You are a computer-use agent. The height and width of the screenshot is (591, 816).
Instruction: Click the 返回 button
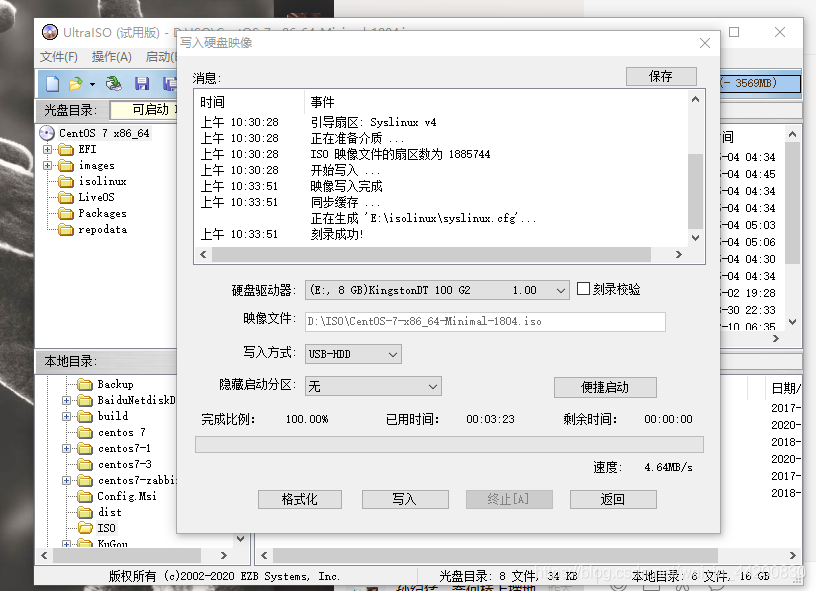point(613,499)
